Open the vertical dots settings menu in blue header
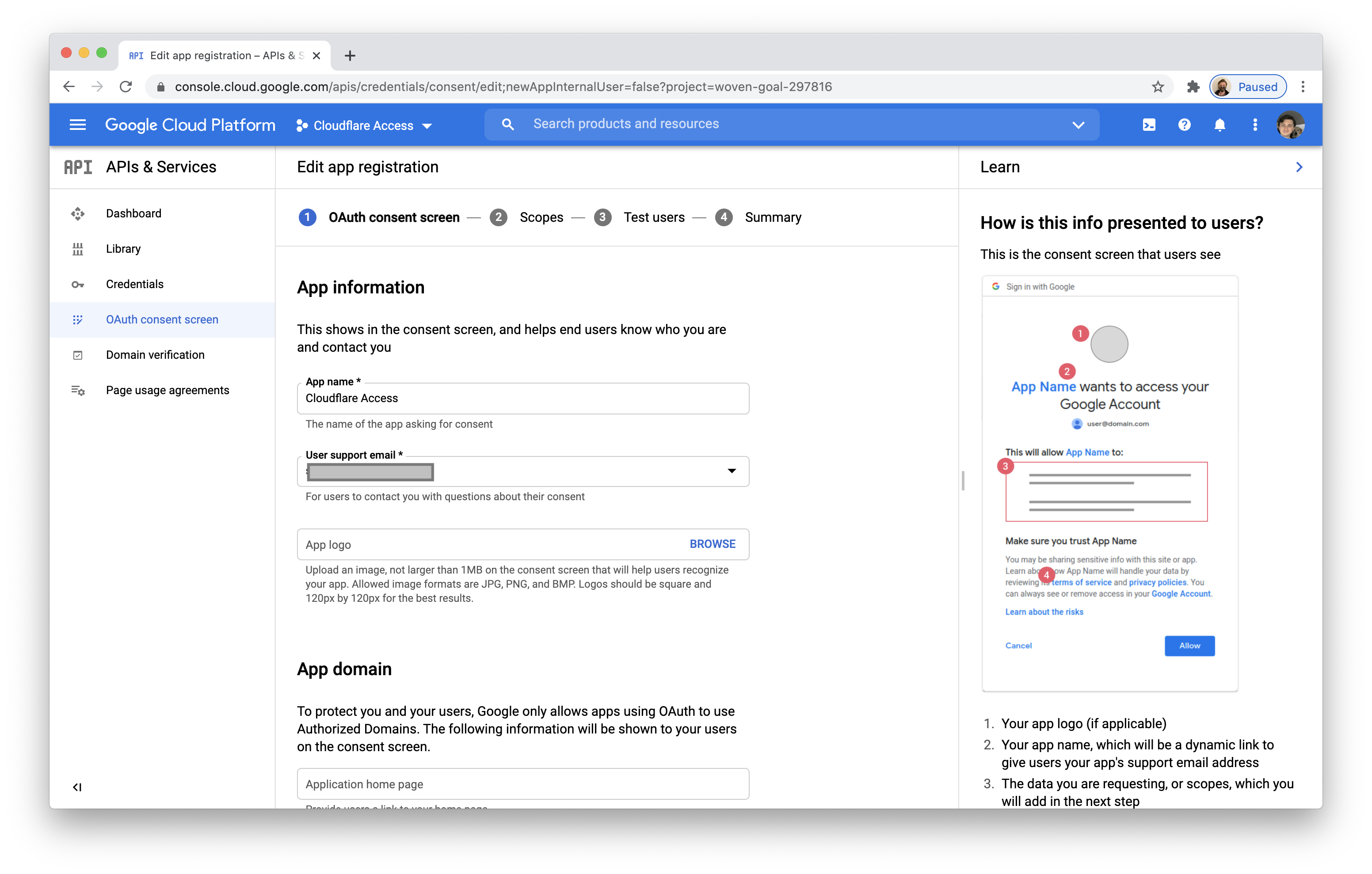This screenshot has width=1372, height=874. 1254,125
